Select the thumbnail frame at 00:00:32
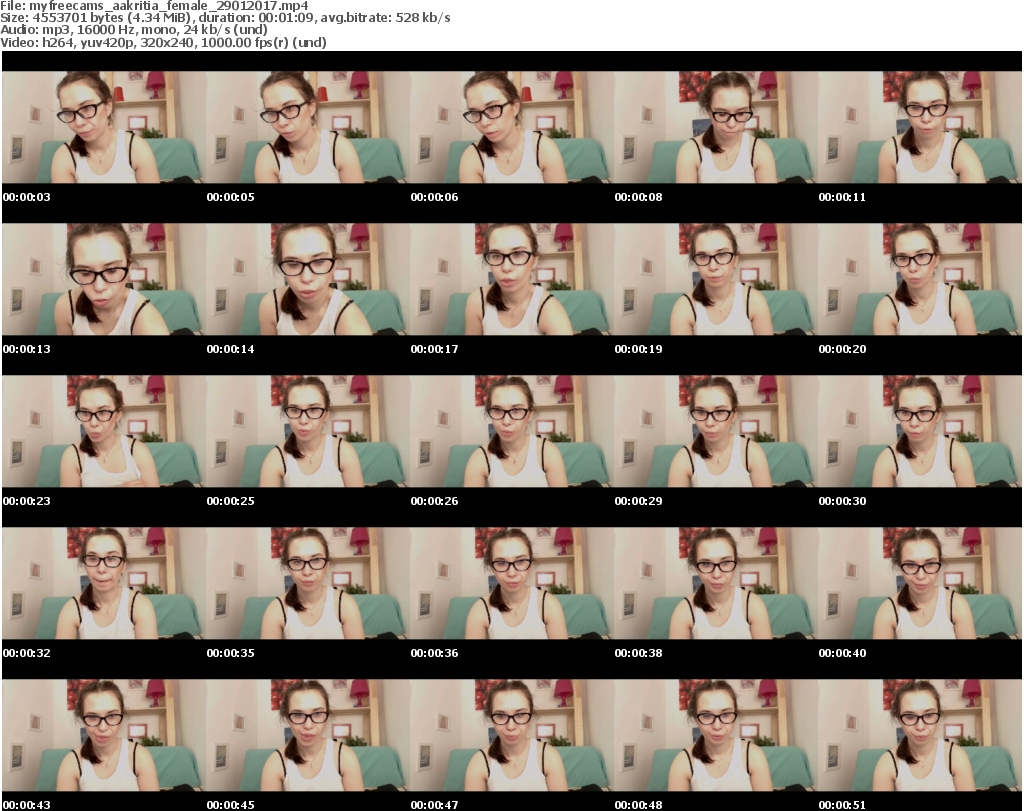This screenshot has height=811, width=1024. coord(104,584)
